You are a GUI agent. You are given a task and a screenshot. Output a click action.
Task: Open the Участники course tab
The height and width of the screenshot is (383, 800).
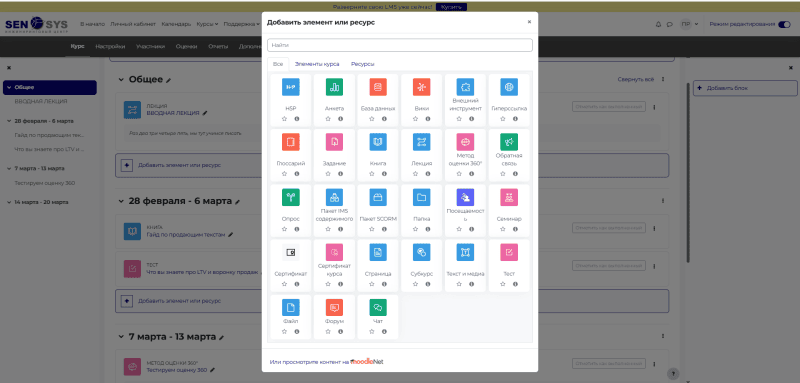click(150, 46)
